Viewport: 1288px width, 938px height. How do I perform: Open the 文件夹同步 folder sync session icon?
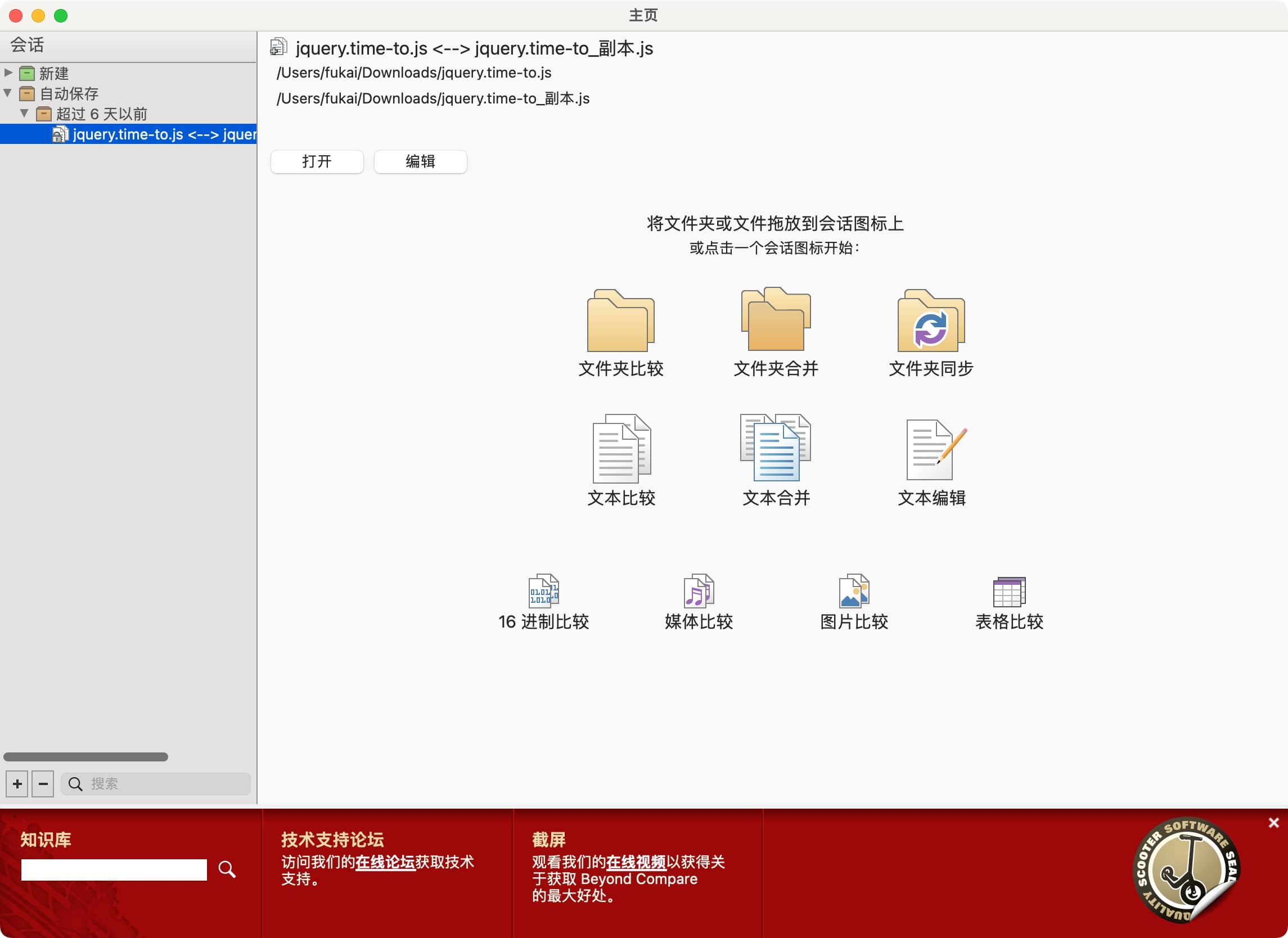pos(930,321)
